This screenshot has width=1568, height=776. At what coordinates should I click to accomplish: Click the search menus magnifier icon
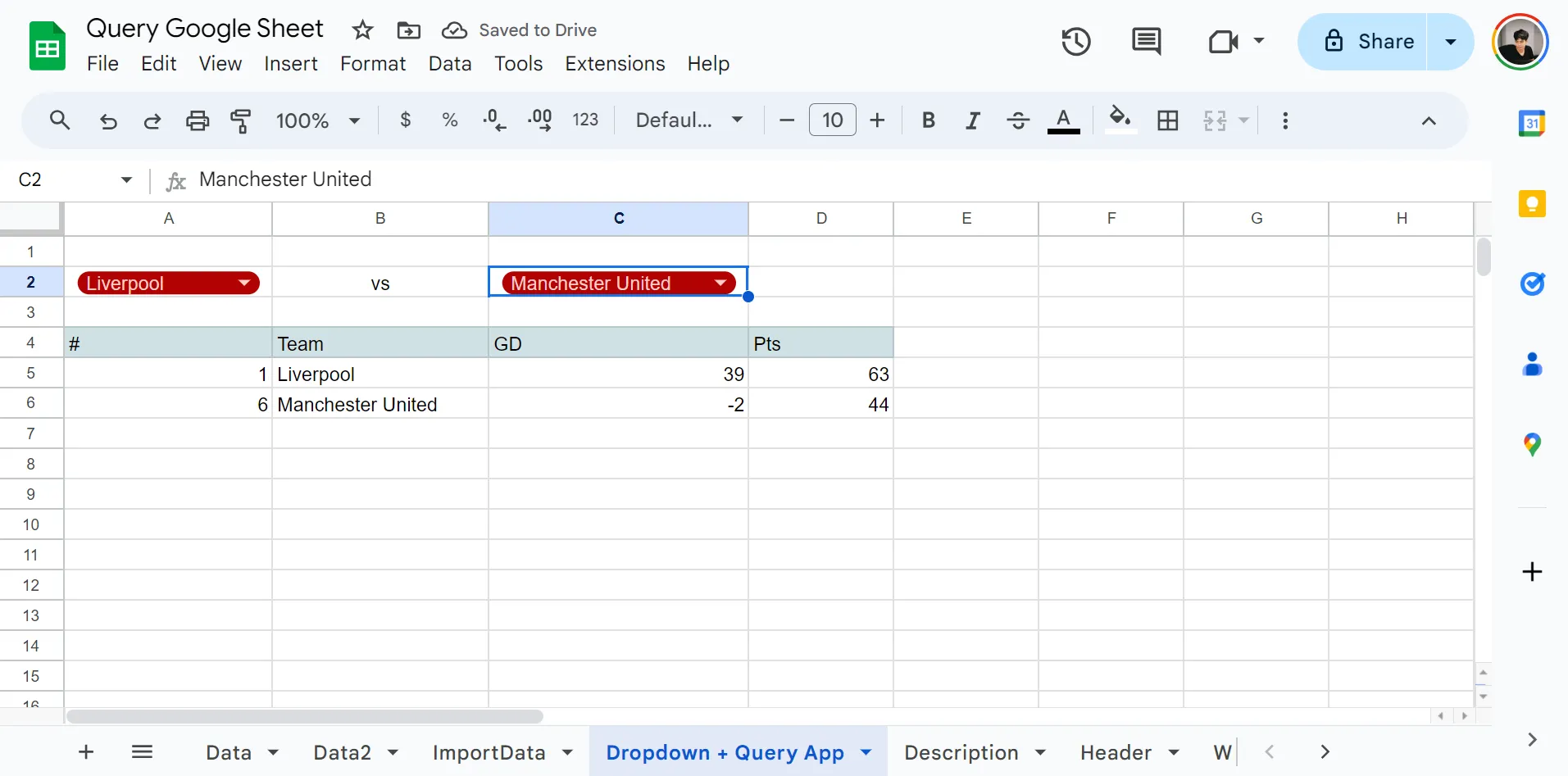[60, 120]
